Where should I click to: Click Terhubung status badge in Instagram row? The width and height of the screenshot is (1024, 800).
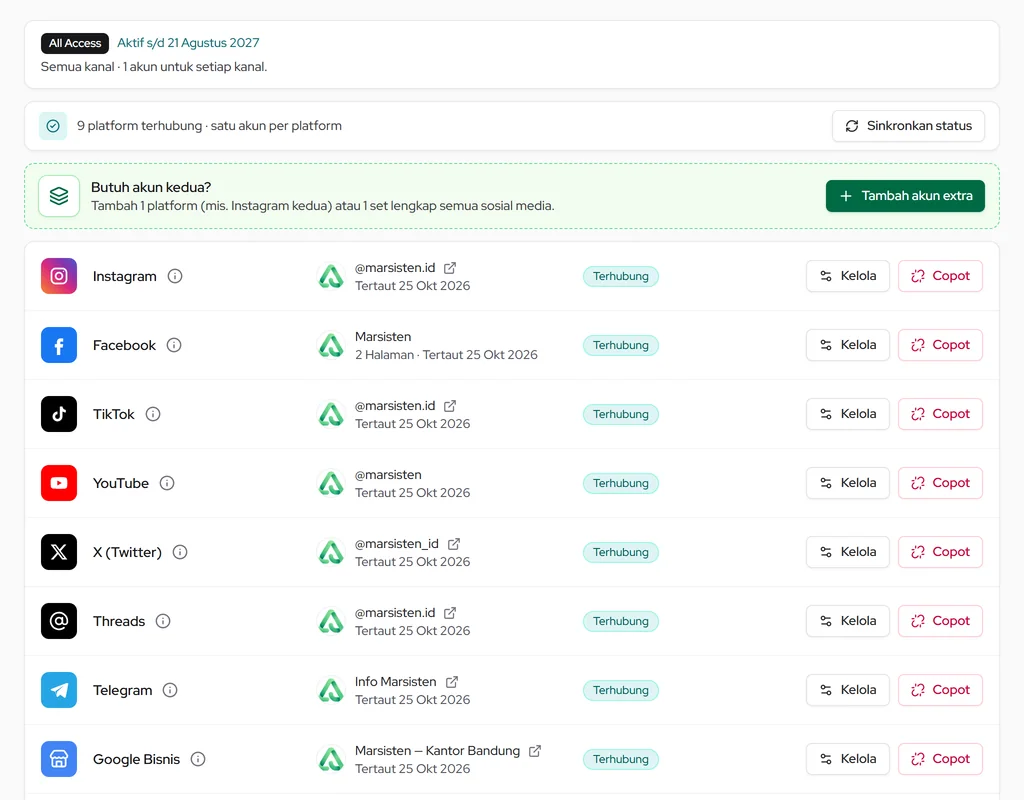point(620,276)
